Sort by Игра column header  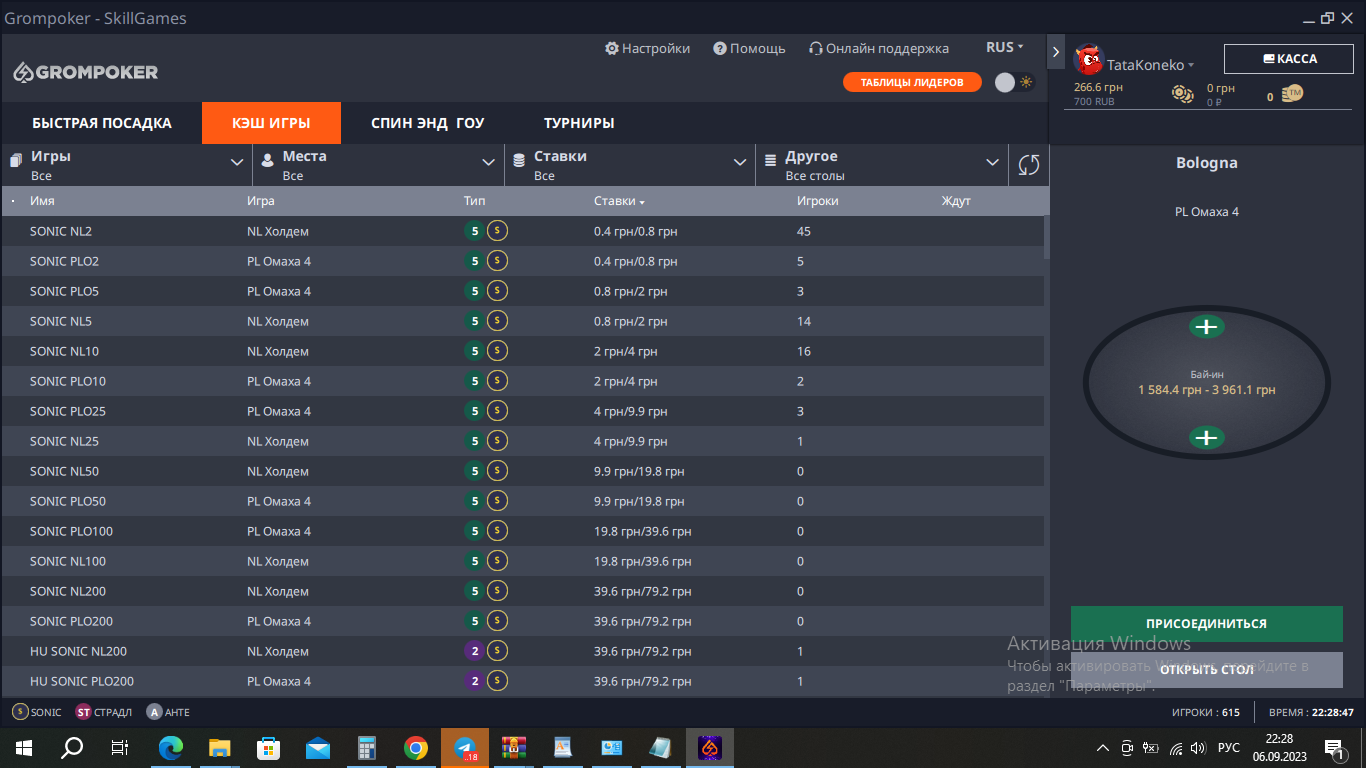(x=261, y=201)
